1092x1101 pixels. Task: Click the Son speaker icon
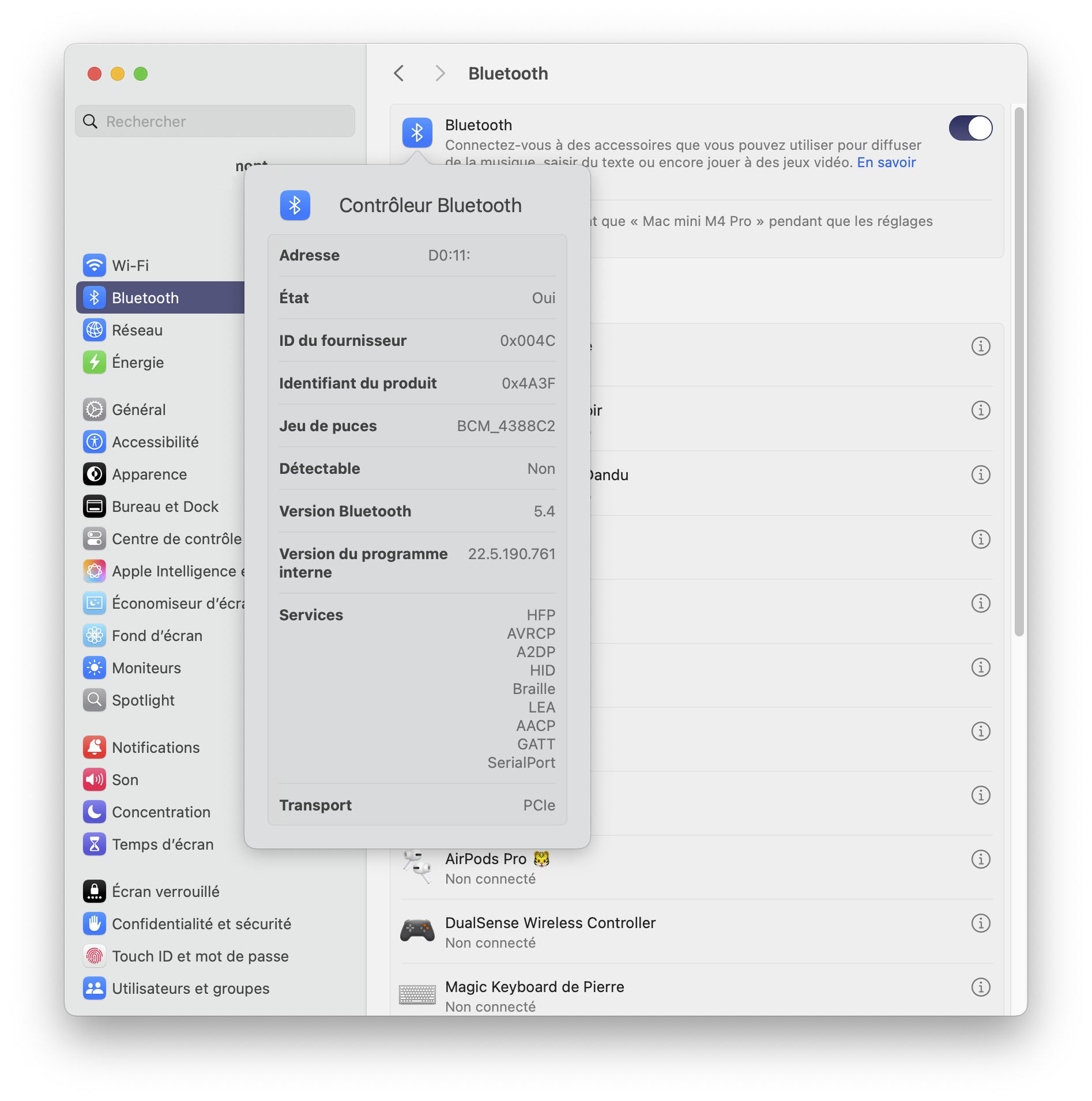point(95,780)
